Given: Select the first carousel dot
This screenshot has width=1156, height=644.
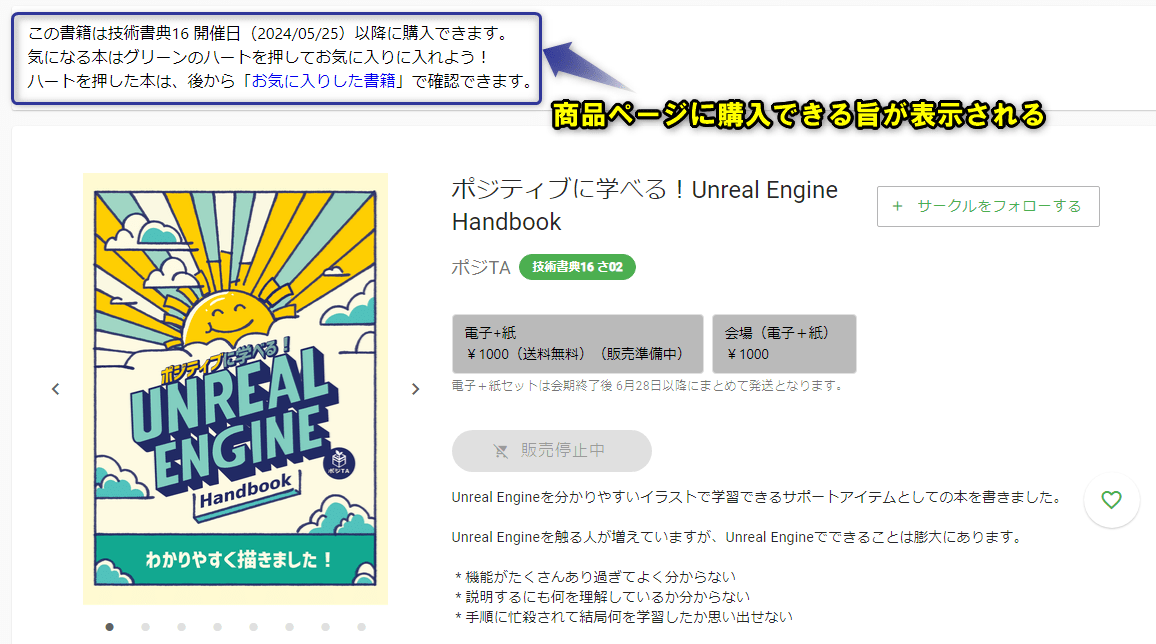Looking at the screenshot, I should coord(110,627).
